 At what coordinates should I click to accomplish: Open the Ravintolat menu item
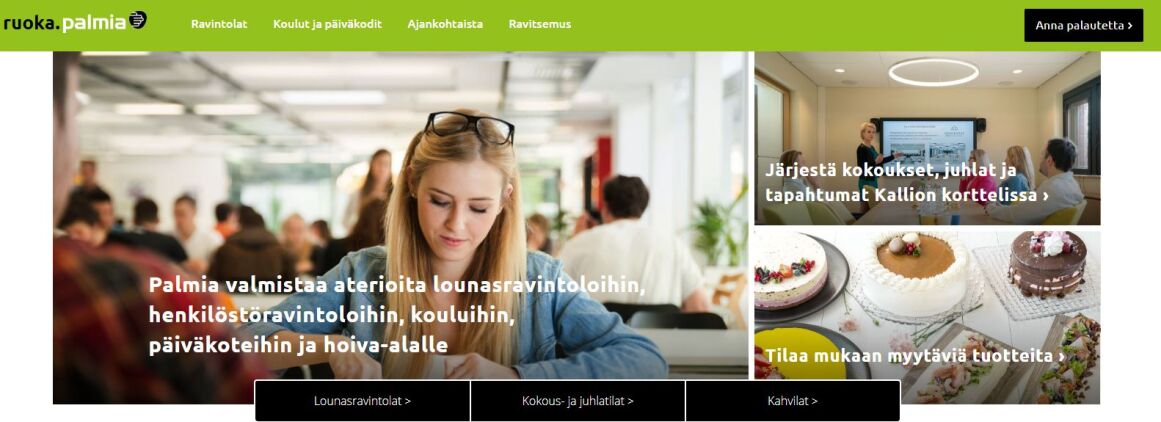[x=219, y=24]
